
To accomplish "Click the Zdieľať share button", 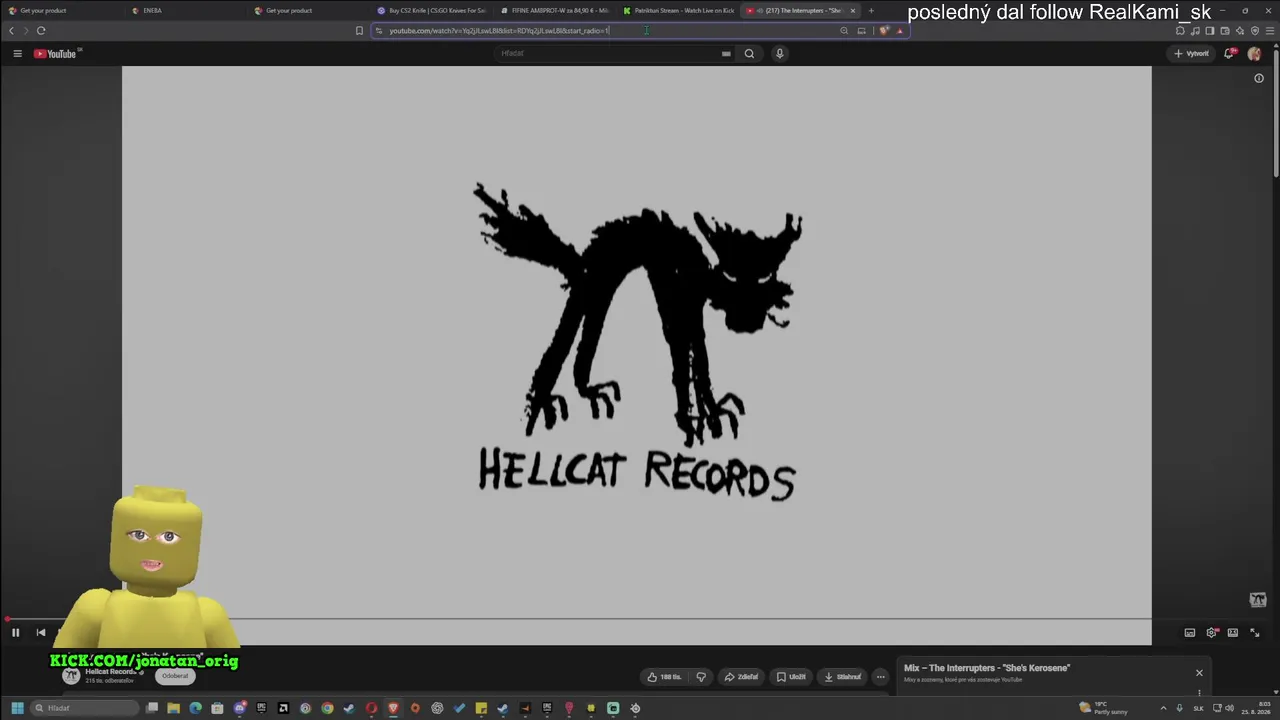I will [741, 677].
